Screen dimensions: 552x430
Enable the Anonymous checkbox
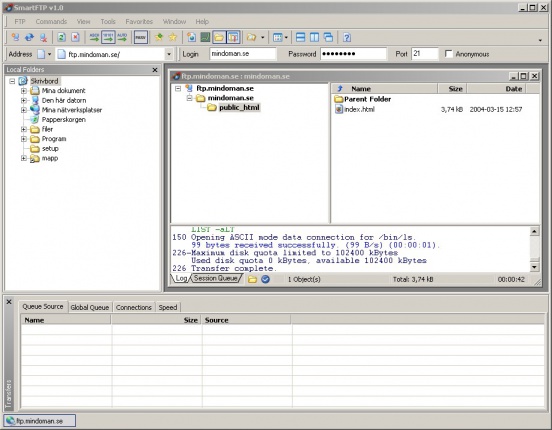click(448, 54)
